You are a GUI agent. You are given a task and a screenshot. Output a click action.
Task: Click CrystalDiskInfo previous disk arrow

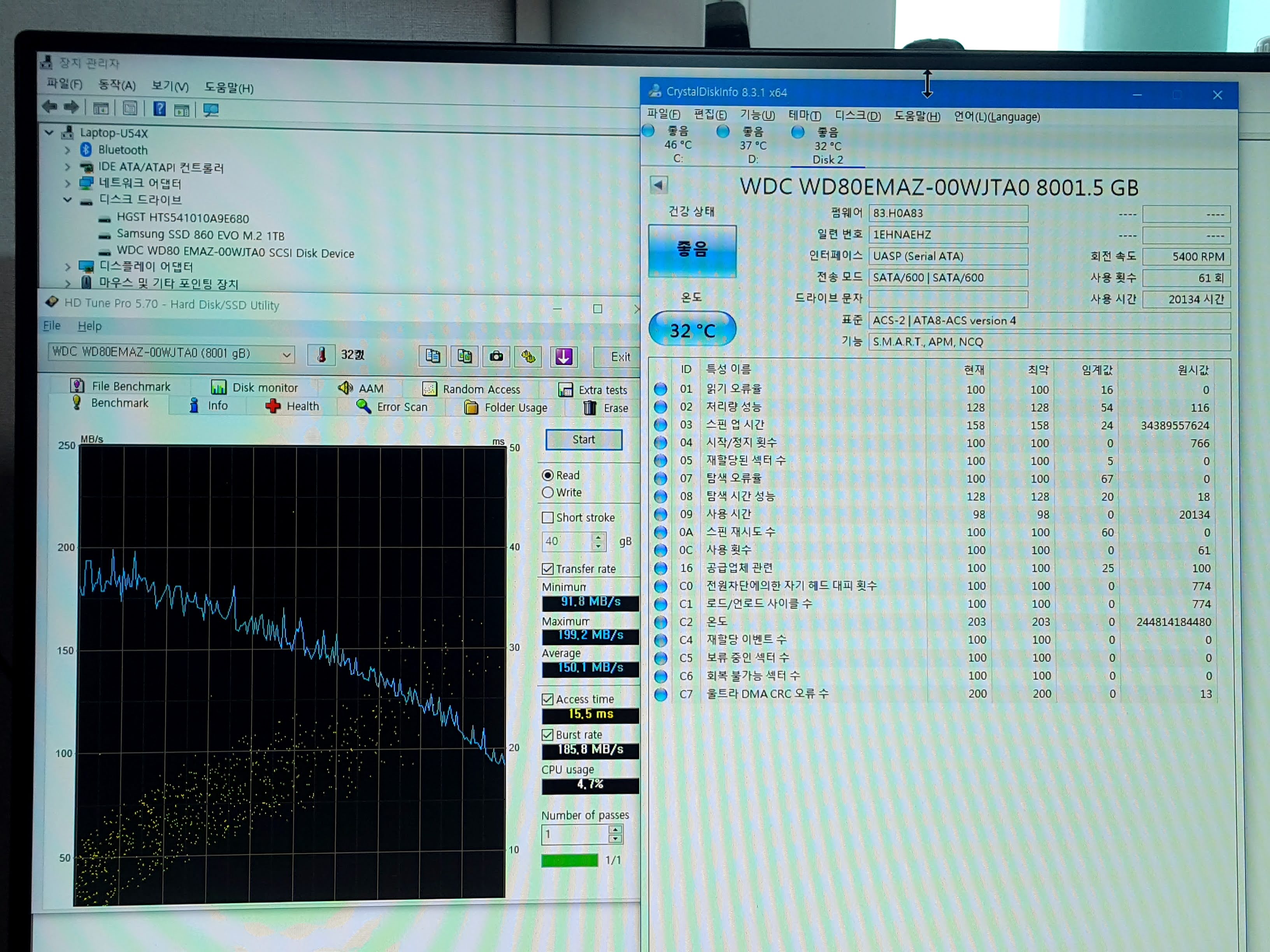658,185
